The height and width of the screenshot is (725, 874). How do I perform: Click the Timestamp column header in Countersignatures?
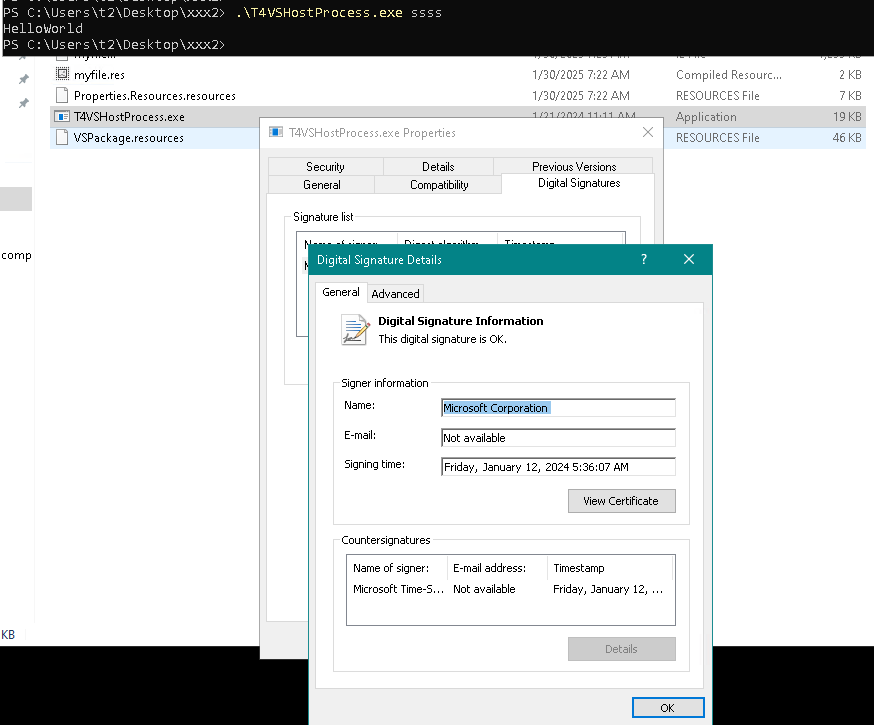610,568
